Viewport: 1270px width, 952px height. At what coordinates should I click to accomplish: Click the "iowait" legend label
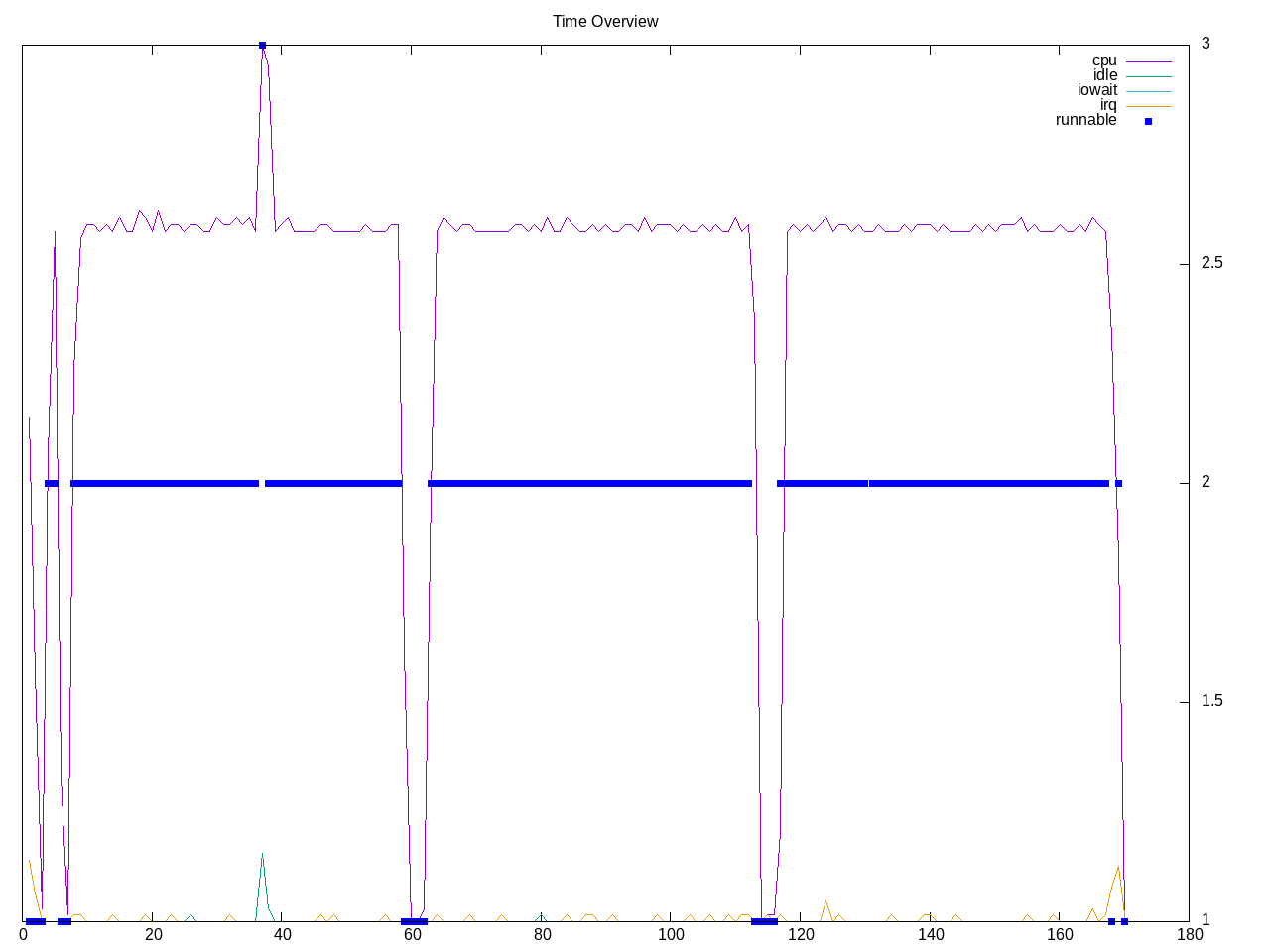[x=1096, y=90]
